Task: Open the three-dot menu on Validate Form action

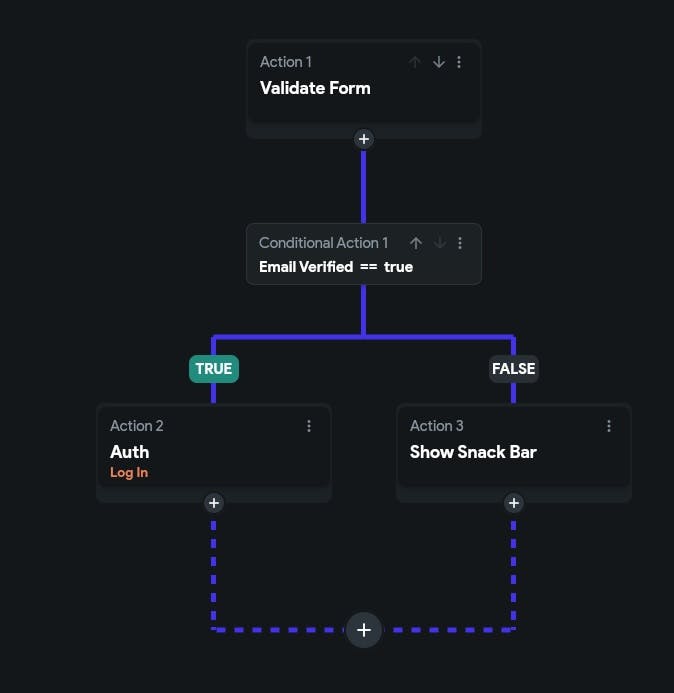Action: coord(459,62)
